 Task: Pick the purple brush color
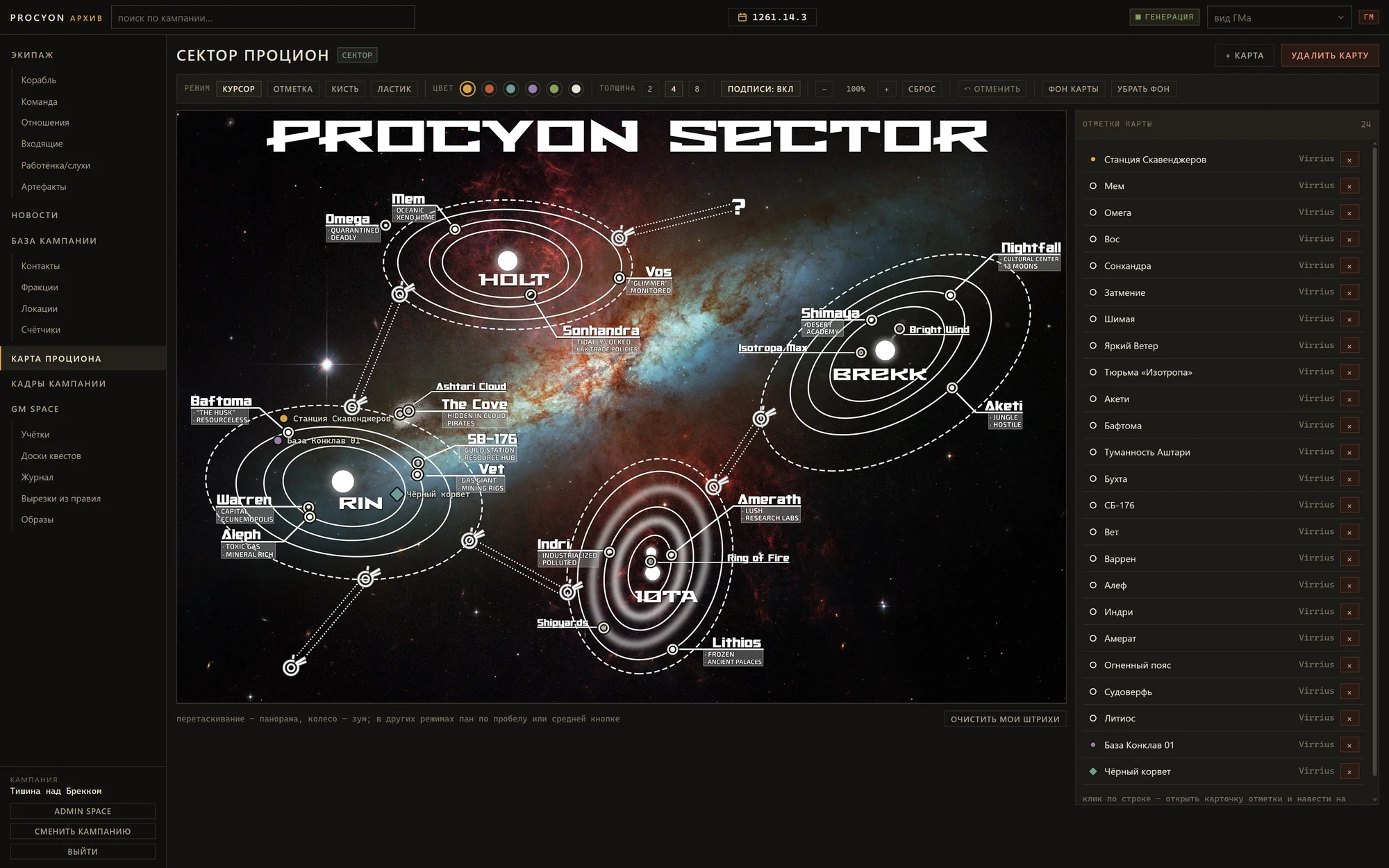point(533,89)
